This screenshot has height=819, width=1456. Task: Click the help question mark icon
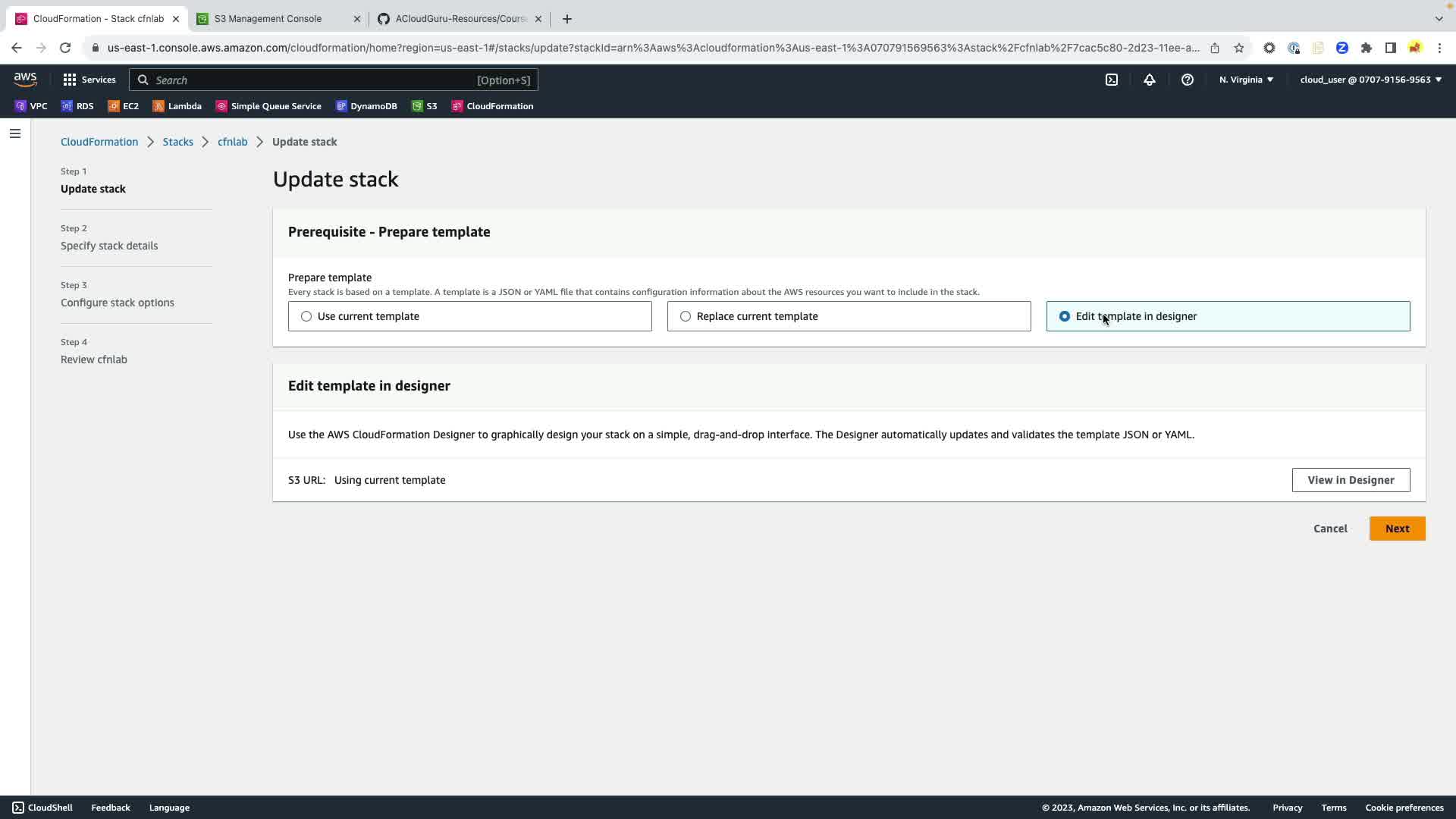point(1188,80)
